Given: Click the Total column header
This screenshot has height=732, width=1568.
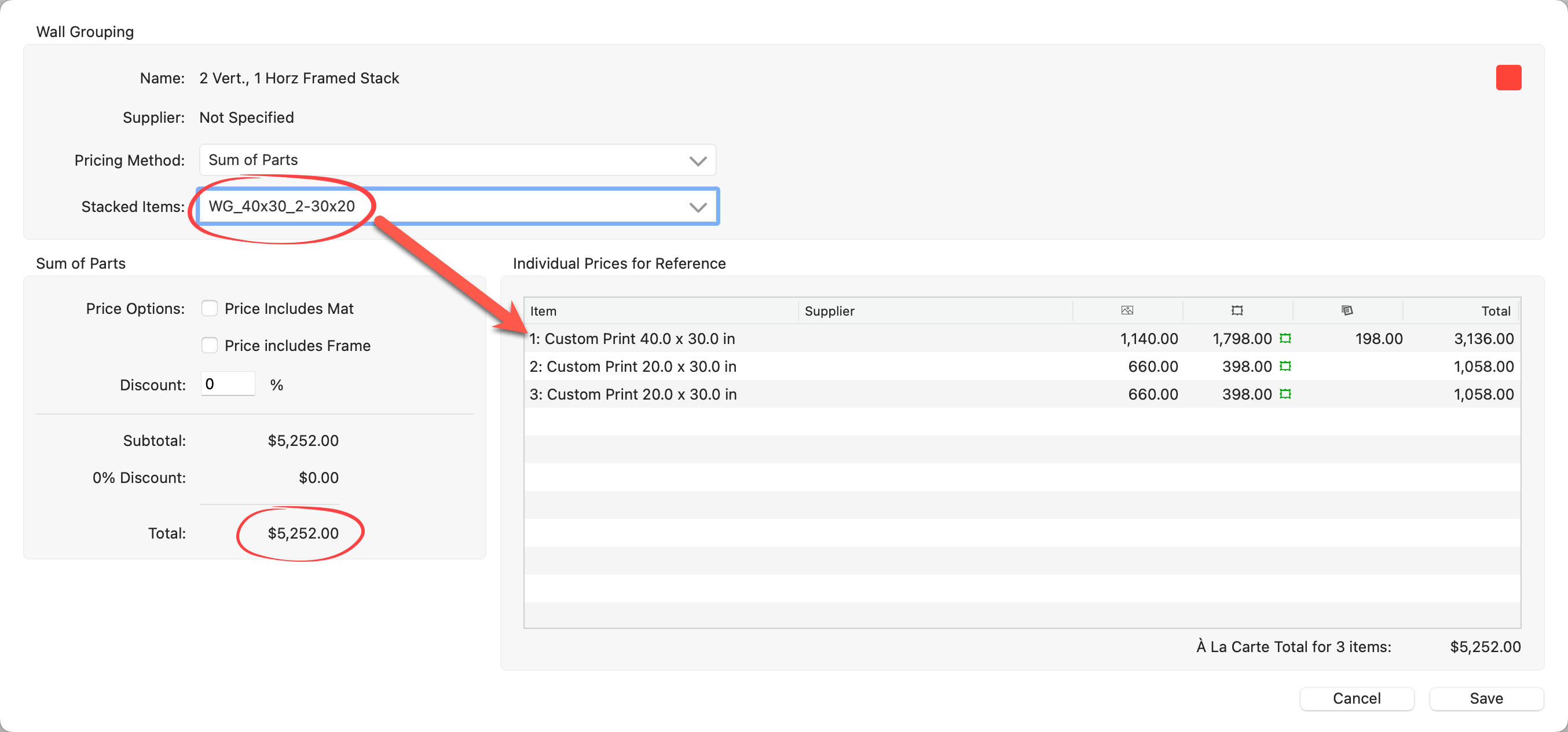Looking at the screenshot, I should pos(1495,311).
